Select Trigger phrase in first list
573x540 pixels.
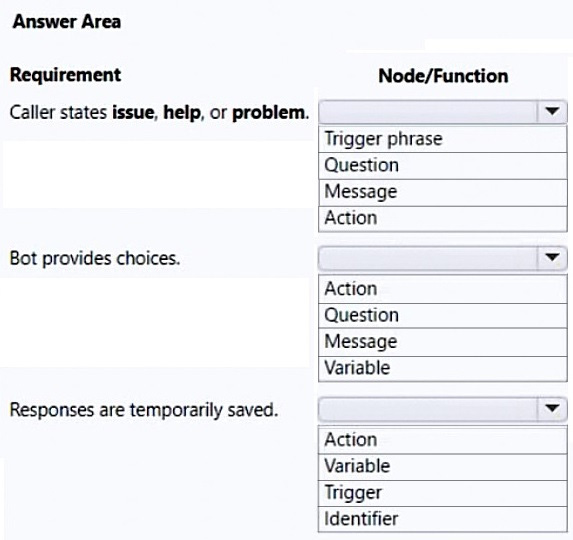click(x=443, y=139)
